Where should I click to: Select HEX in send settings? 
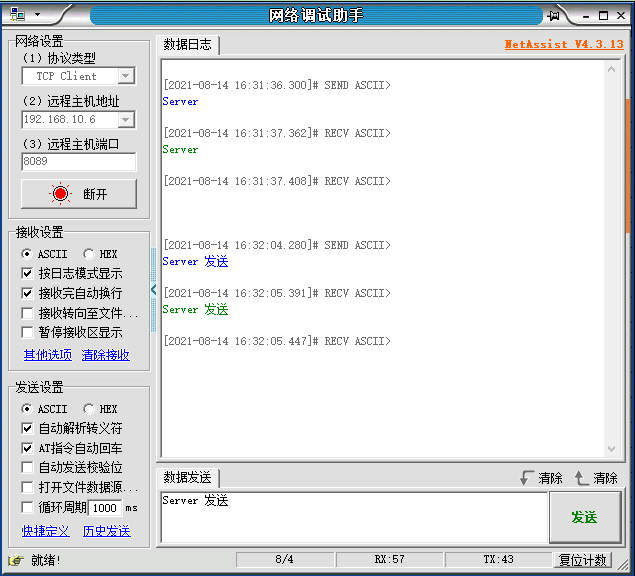click(100, 409)
